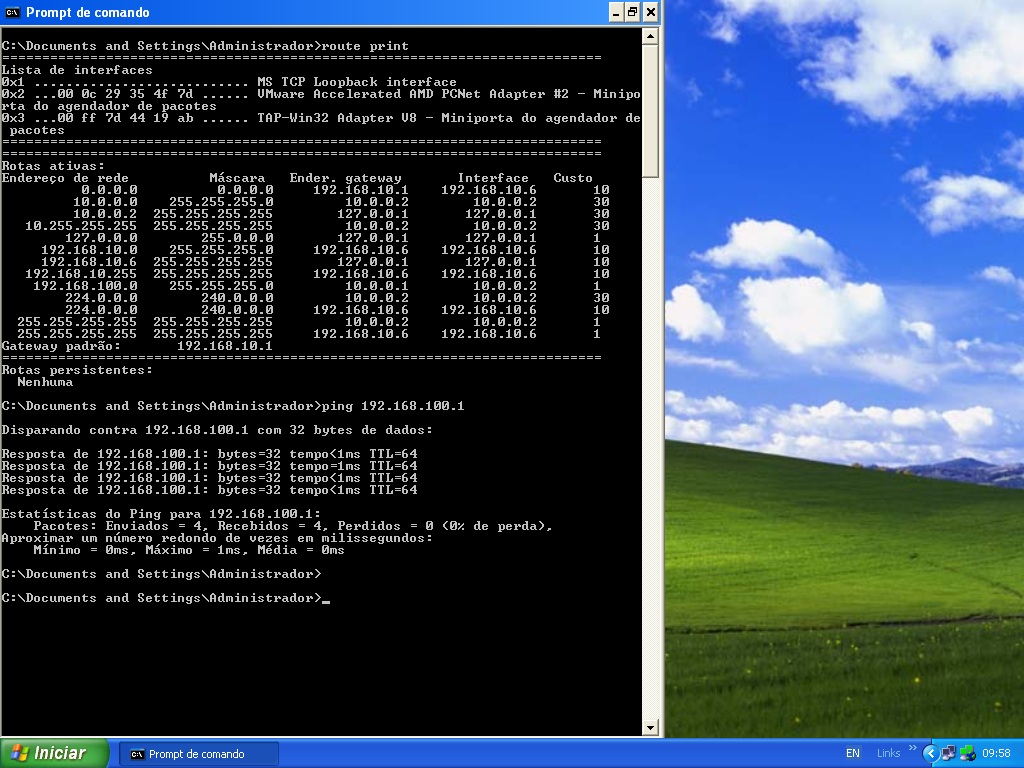Click the 'Lista de interfaces' heading
Screen dimensions: 1024x768
pos(76,70)
